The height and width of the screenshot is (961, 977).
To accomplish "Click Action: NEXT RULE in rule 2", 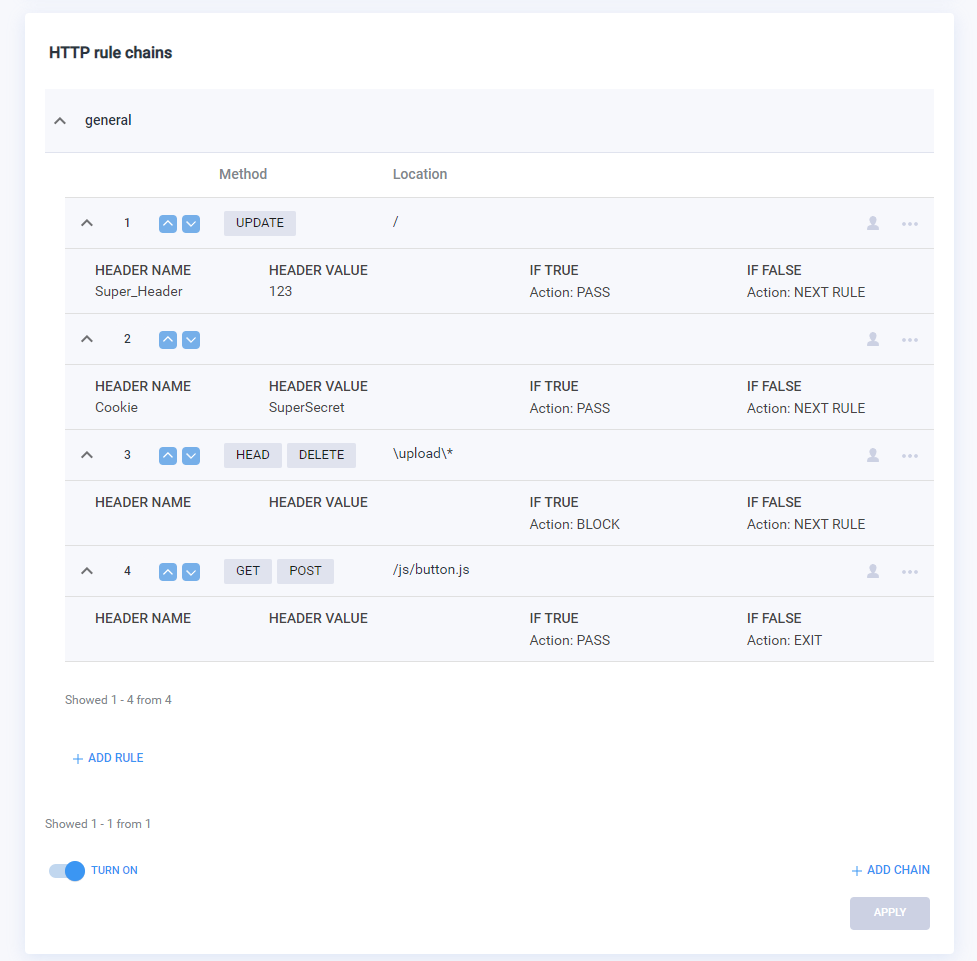I will [x=806, y=409].
